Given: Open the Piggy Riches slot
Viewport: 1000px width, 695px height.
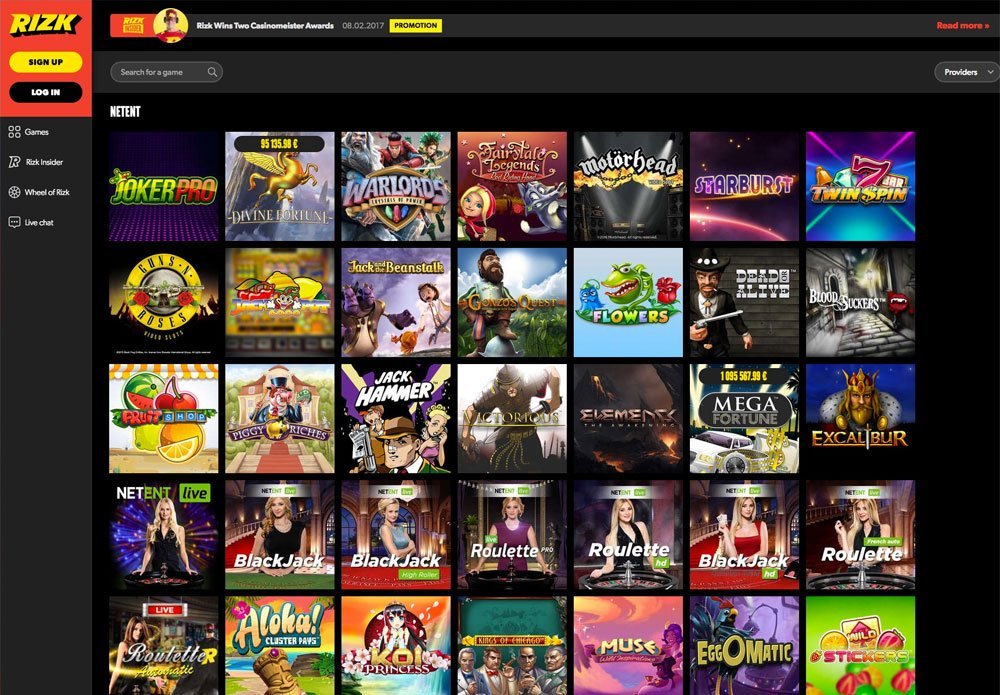Looking at the screenshot, I should click(x=279, y=418).
